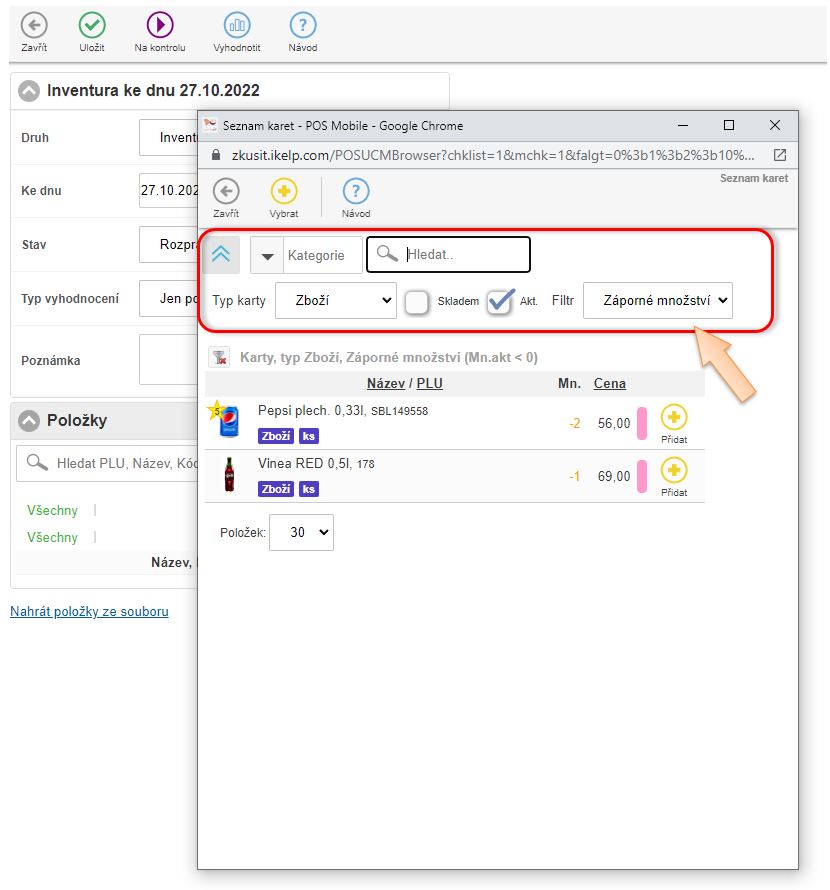The image size is (830, 890).
Task: Click Nahrát položky ze souboru link
Action: click(x=89, y=611)
